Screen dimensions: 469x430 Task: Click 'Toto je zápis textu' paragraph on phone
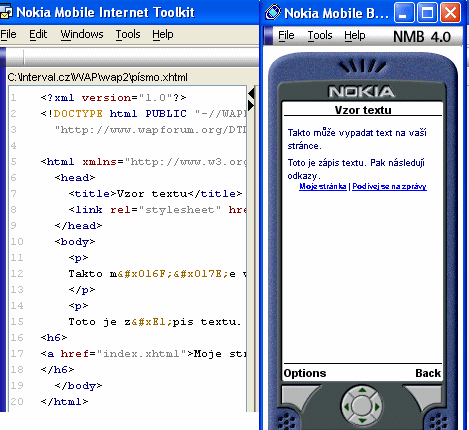point(356,169)
